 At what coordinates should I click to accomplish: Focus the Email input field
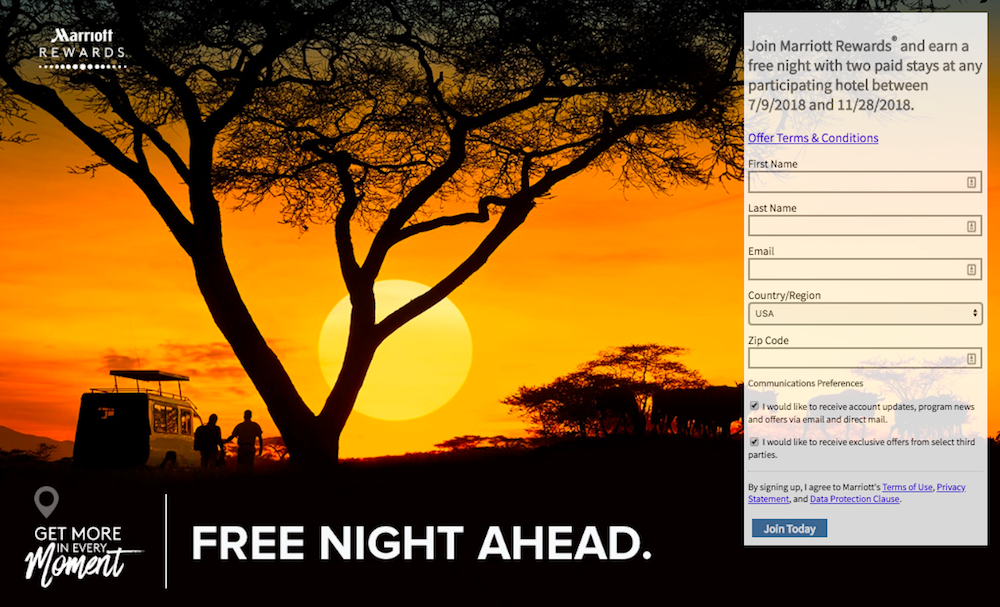[x=865, y=270]
